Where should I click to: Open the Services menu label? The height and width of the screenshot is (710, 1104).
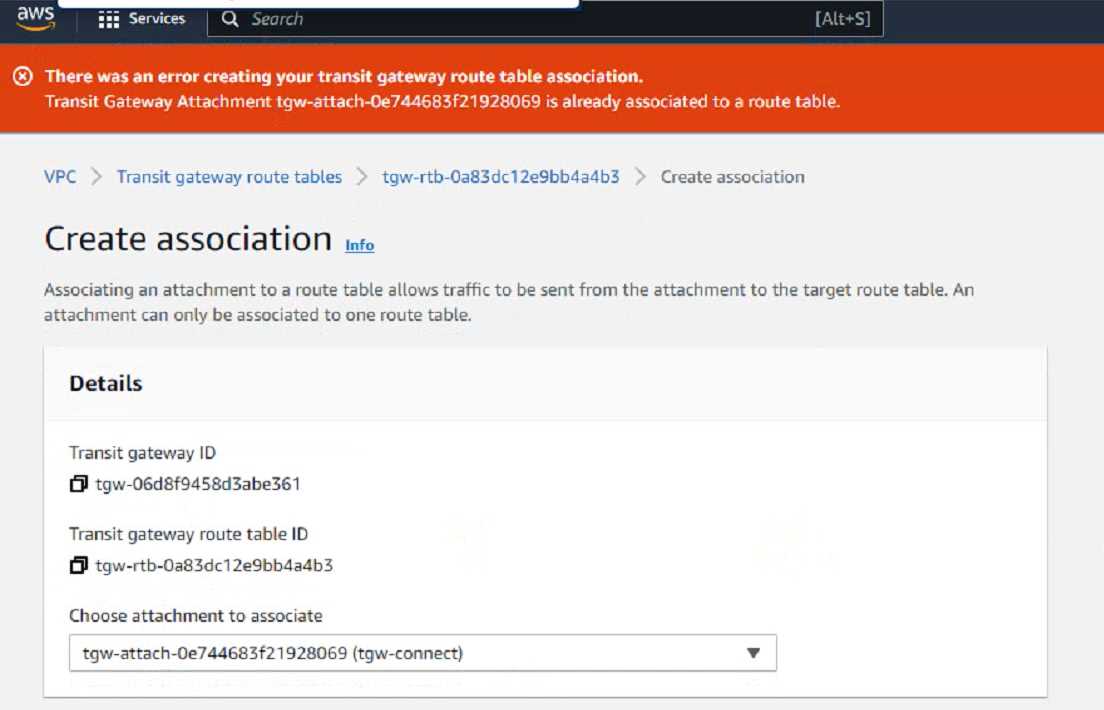click(157, 19)
